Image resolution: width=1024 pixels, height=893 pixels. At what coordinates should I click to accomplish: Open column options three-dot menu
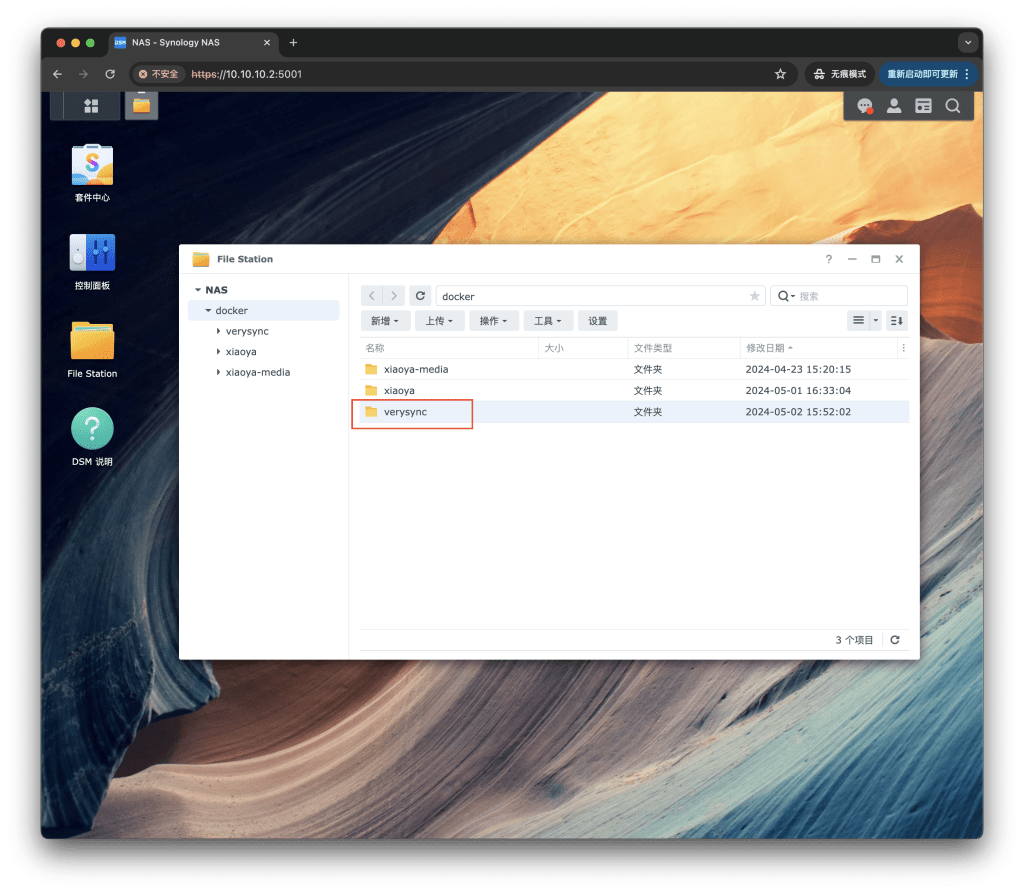[x=903, y=348]
